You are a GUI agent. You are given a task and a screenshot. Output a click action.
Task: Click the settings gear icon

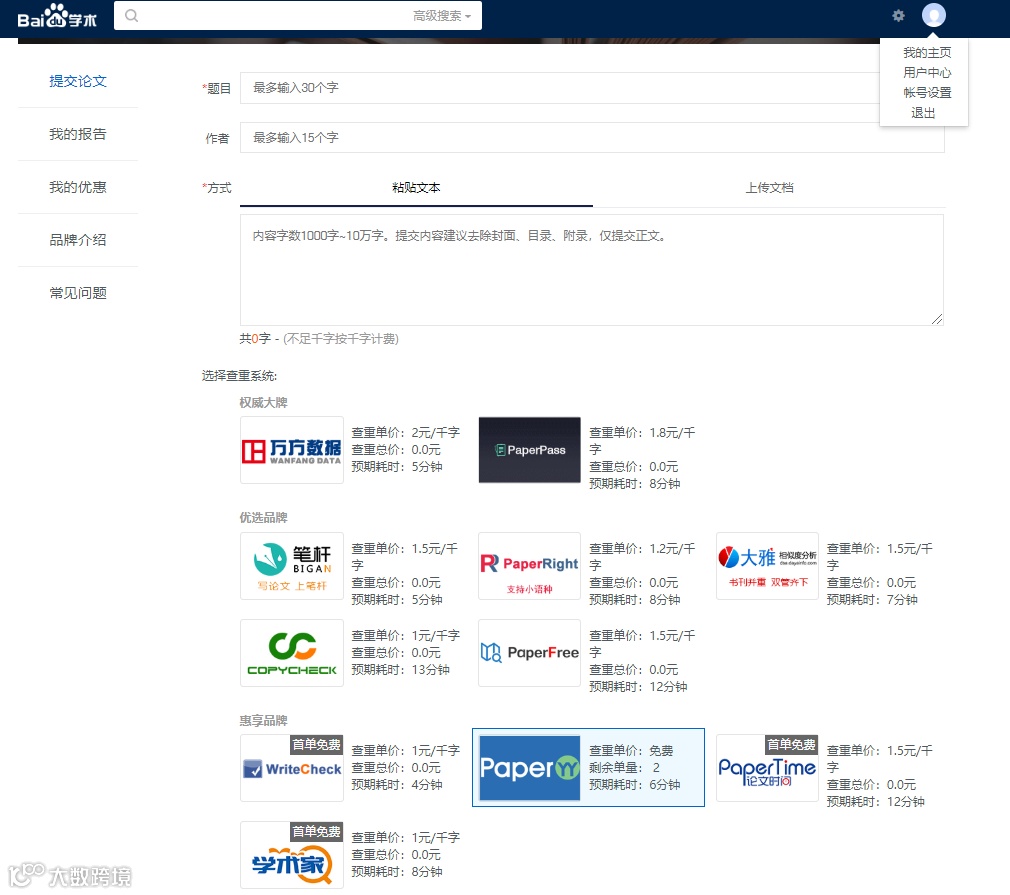[x=899, y=15]
